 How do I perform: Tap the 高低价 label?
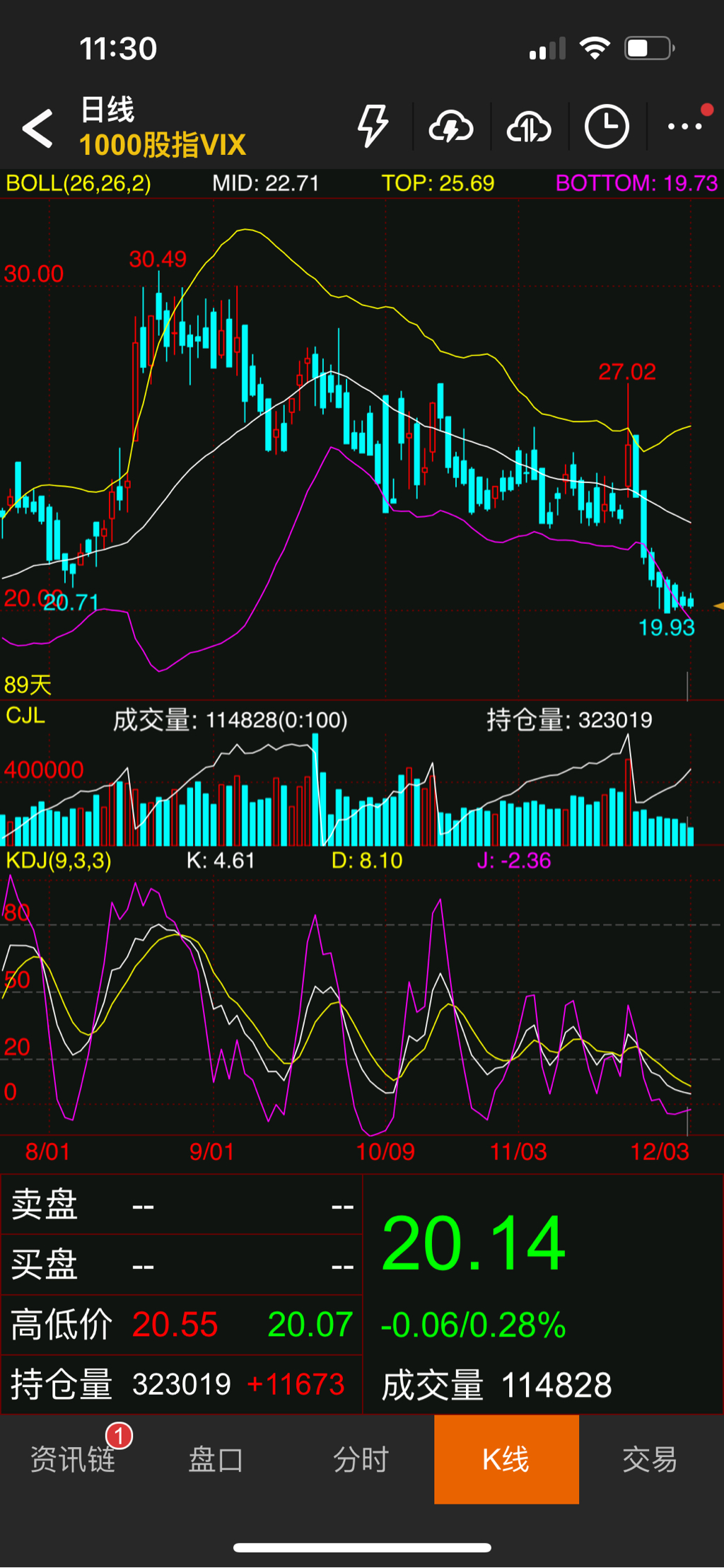[x=62, y=1325]
